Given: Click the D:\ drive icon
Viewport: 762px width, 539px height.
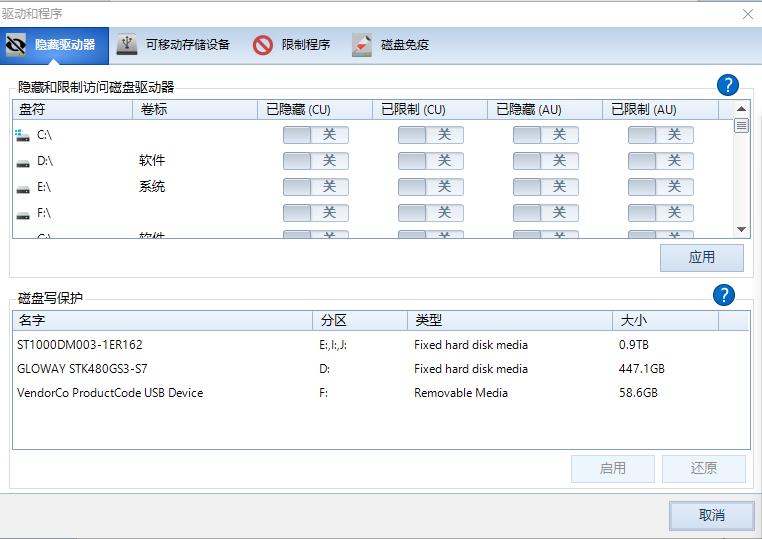Looking at the screenshot, I should pos(23,163).
